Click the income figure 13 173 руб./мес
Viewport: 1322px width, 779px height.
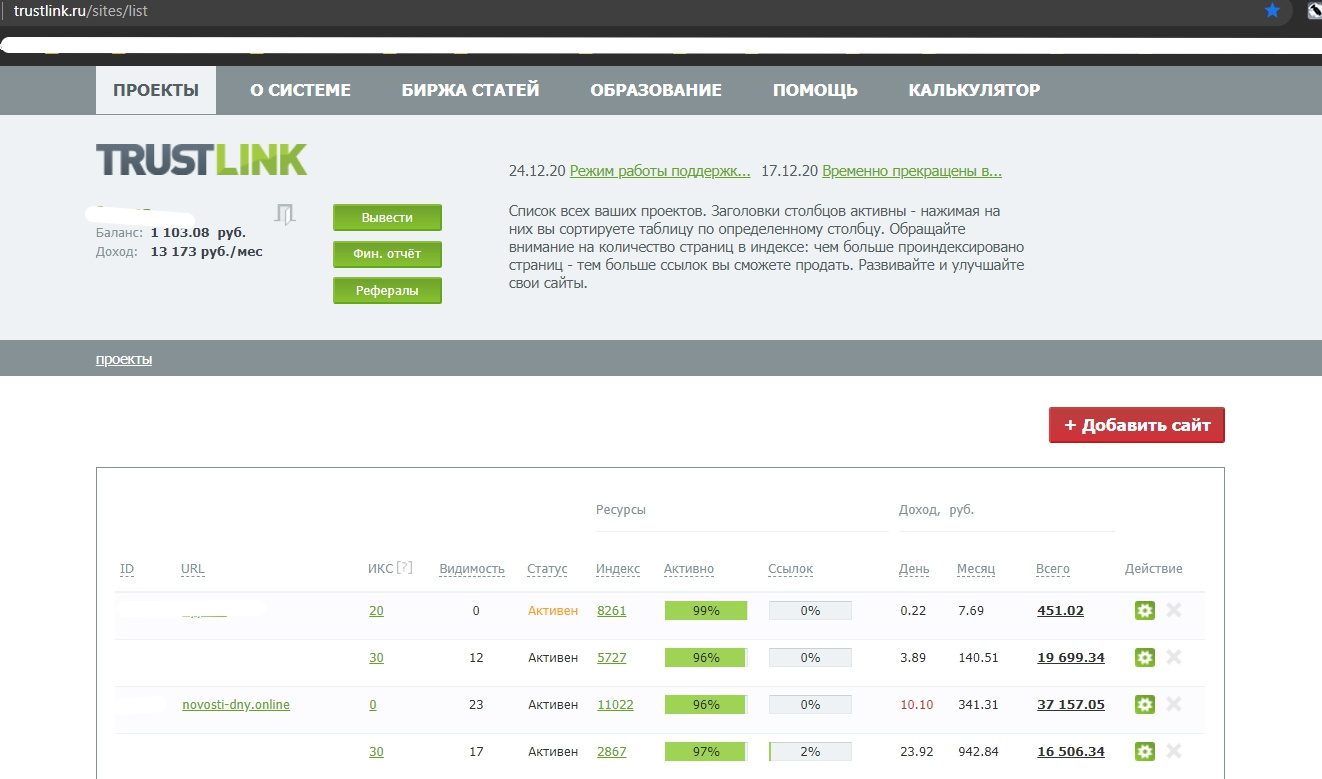coord(206,252)
